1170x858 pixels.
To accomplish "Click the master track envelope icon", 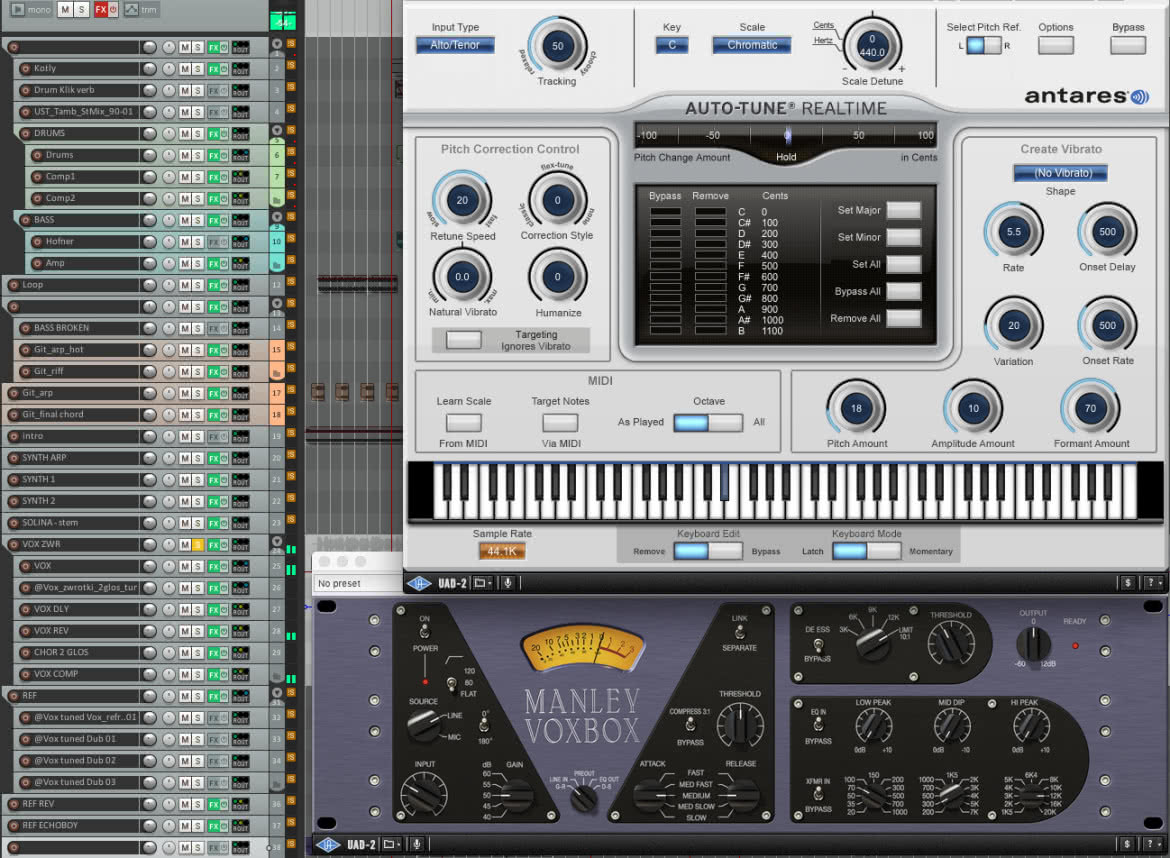I will [x=131, y=10].
